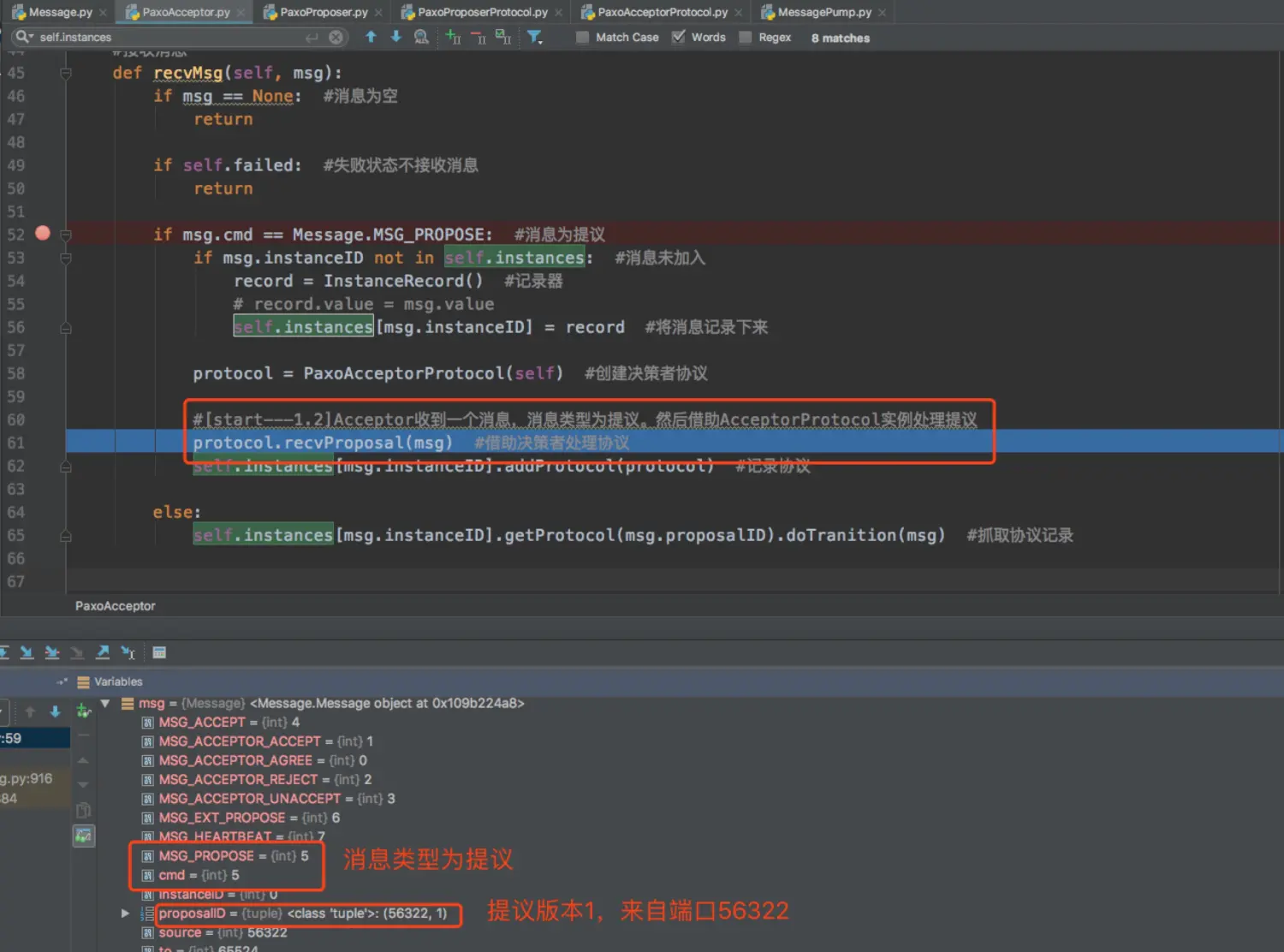
Task: Select the next frame down arrow
Action: pos(55,711)
